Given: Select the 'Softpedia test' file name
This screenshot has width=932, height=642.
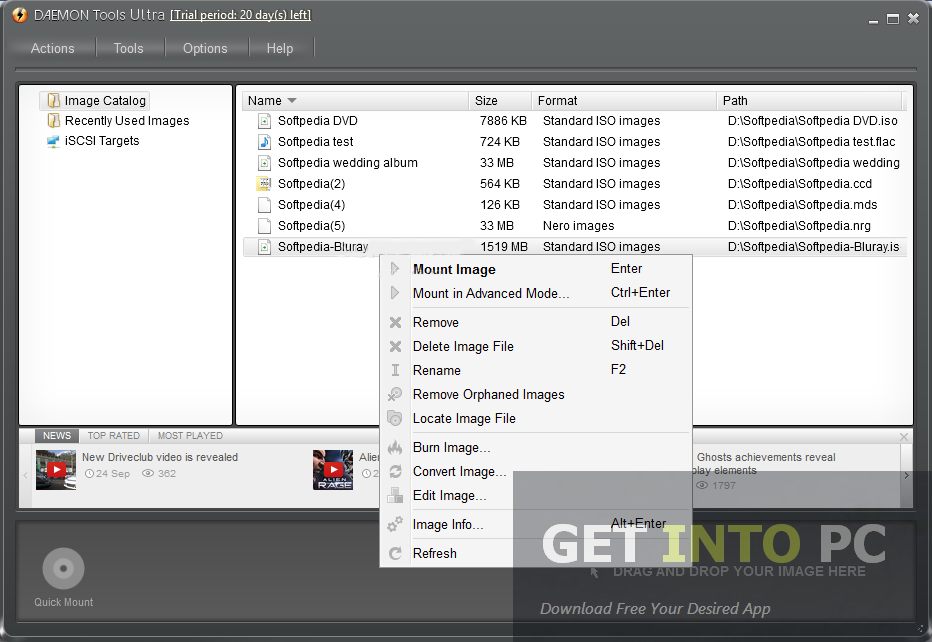Looking at the screenshot, I should coord(316,141).
